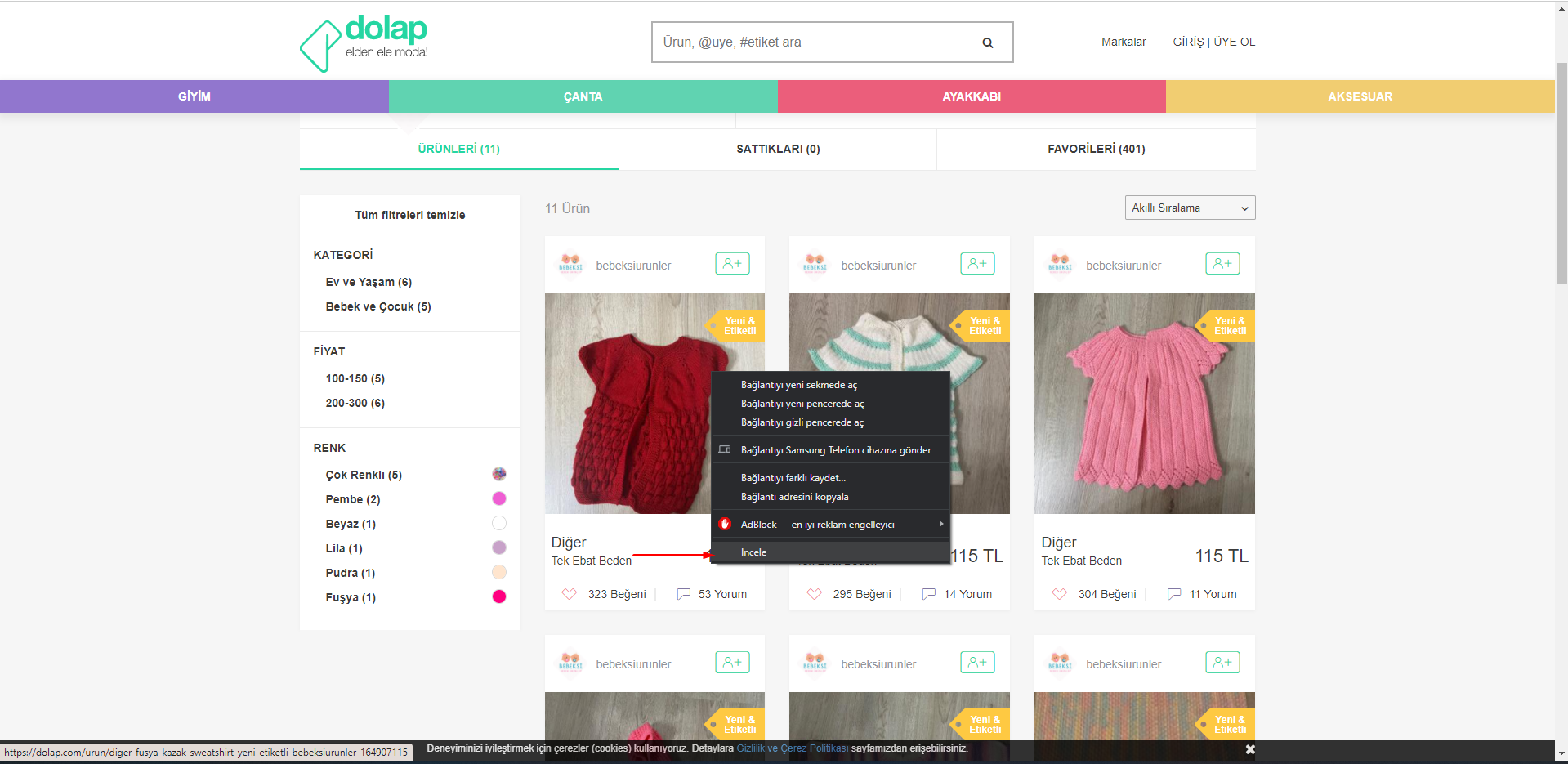Follow seller on second-row middle card
The width and height of the screenshot is (1568, 764).
tap(977, 663)
